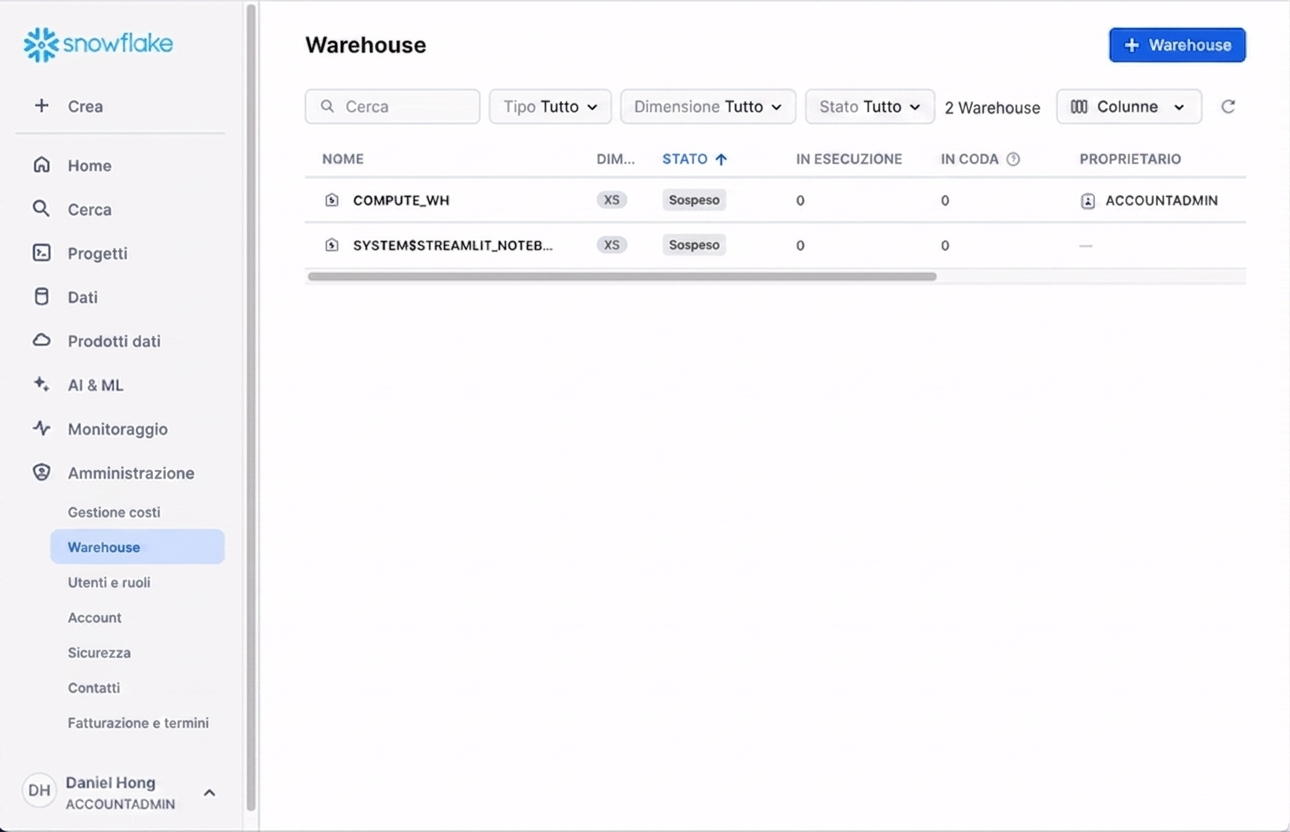Image resolution: width=1290 pixels, height=832 pixels.
Task: Click the Snowflake logo
Action: pyautogui.click(x=98, y=44)
